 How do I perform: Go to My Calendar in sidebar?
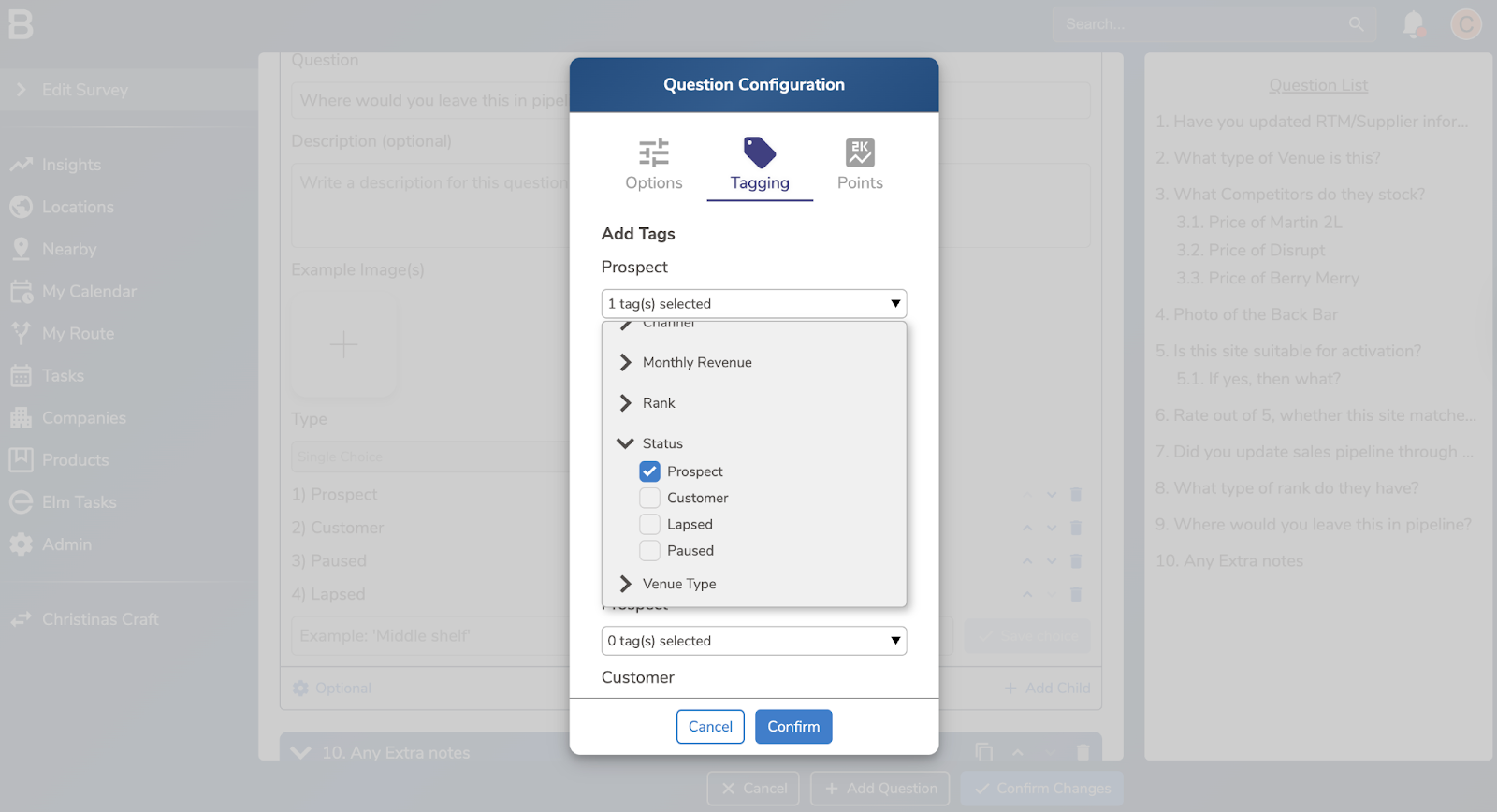88,291
